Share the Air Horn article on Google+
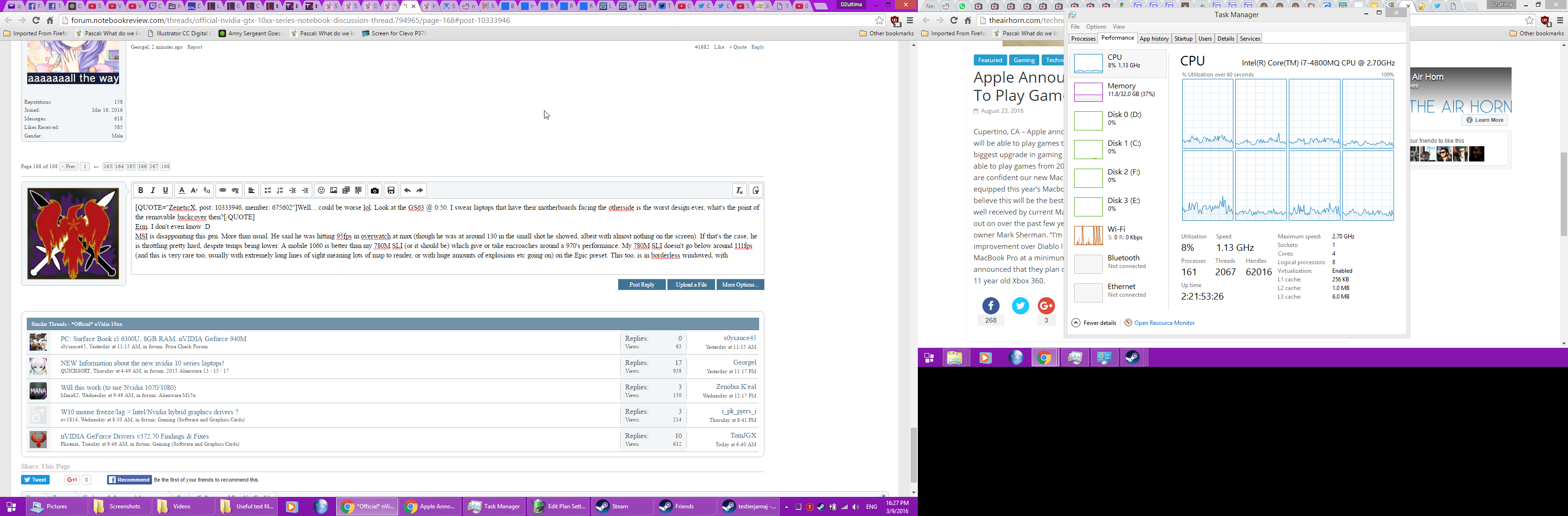Viewport: 1568px width, 516px height. 1046,306
